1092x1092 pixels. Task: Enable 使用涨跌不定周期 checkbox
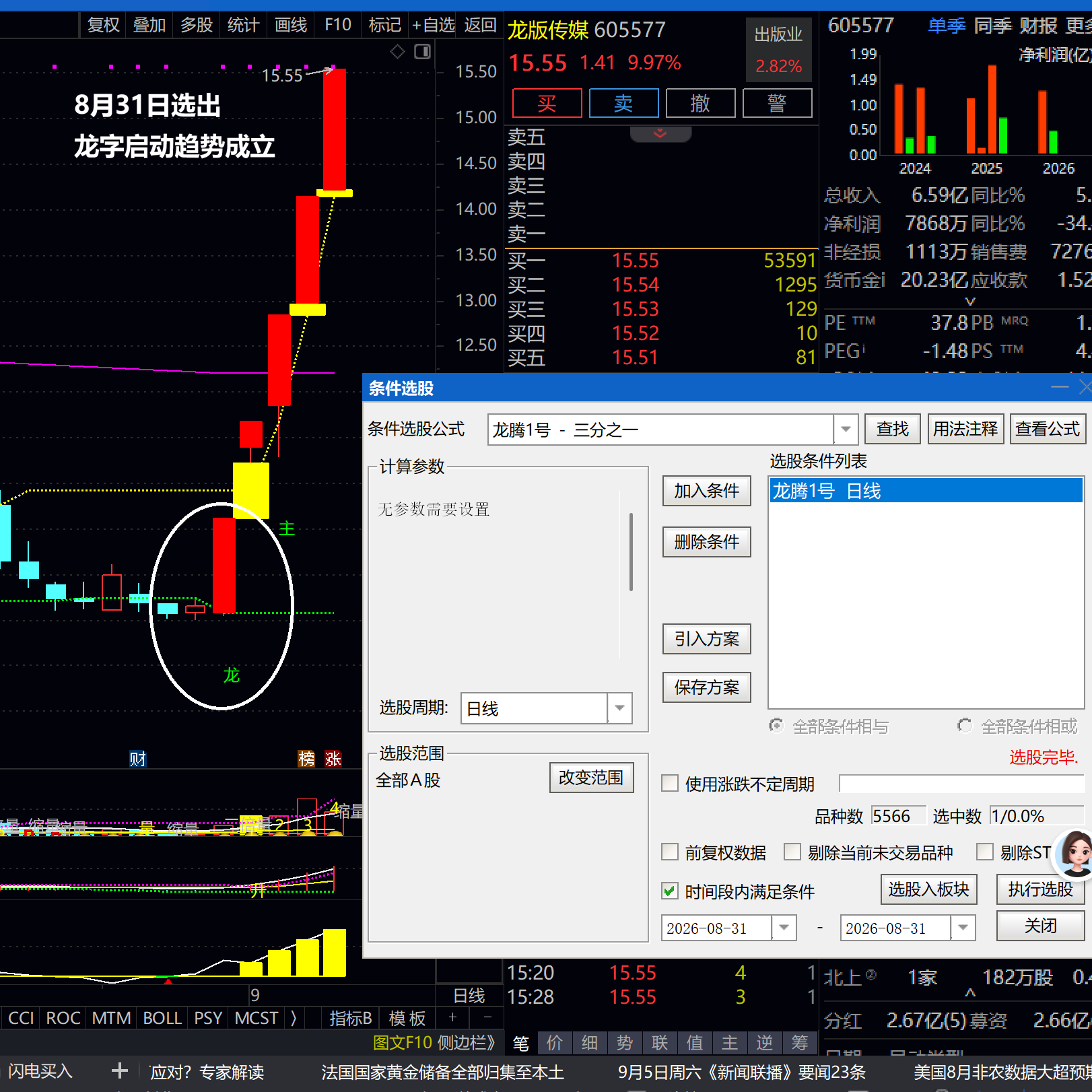(670, 783)
